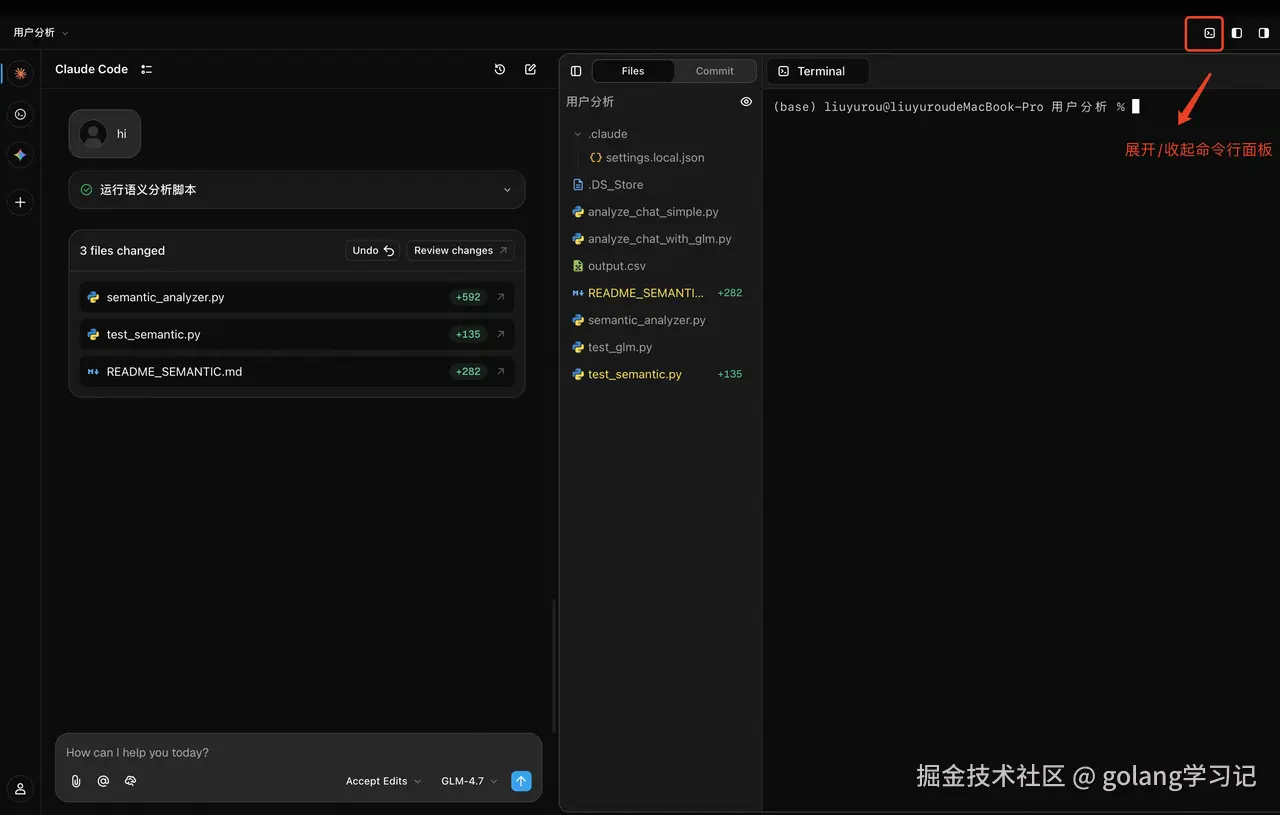Open chat history
Viewport: 1280px width, 815px height.
click(500, 69)
